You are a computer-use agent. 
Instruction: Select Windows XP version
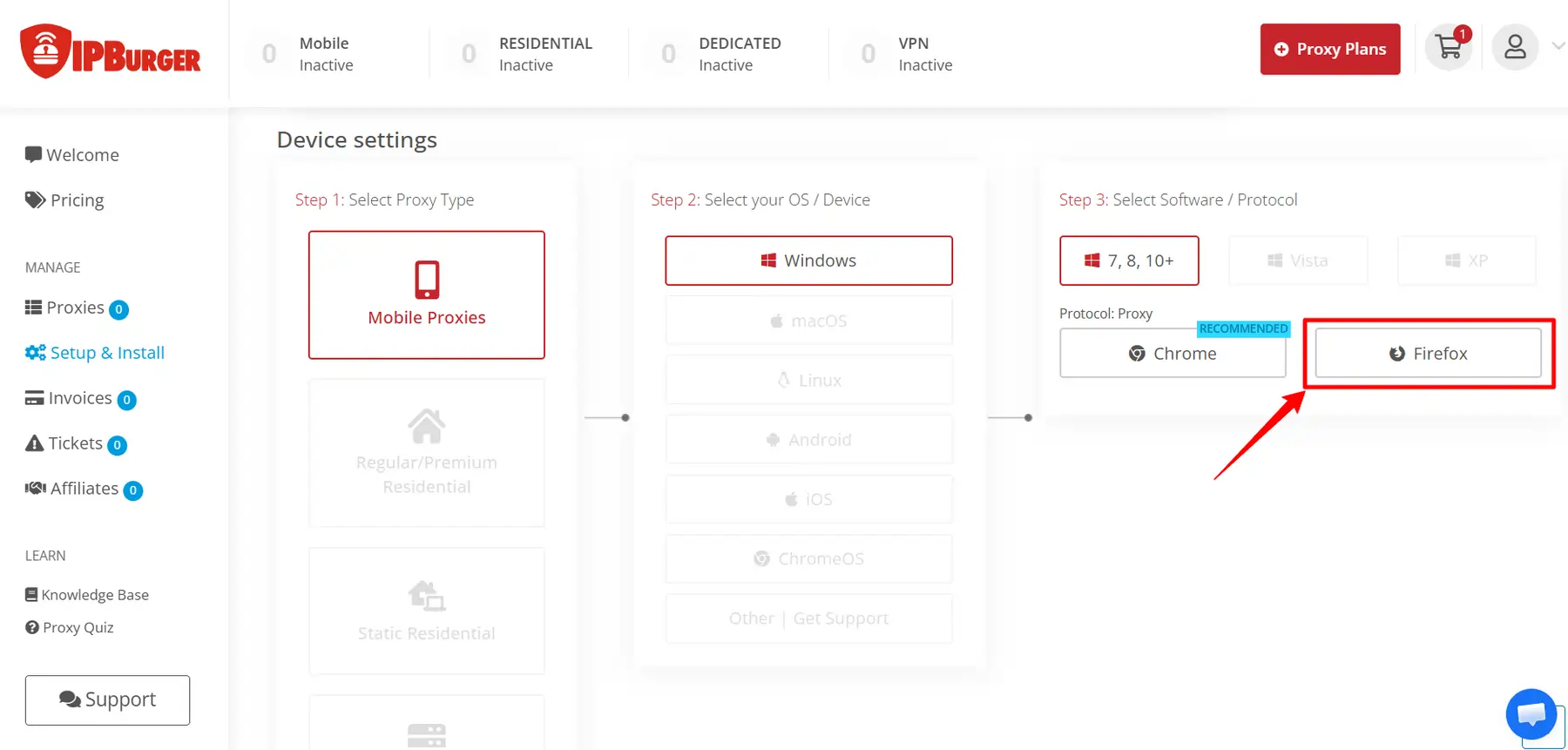pyautogui.click(x=1467, y=260)
